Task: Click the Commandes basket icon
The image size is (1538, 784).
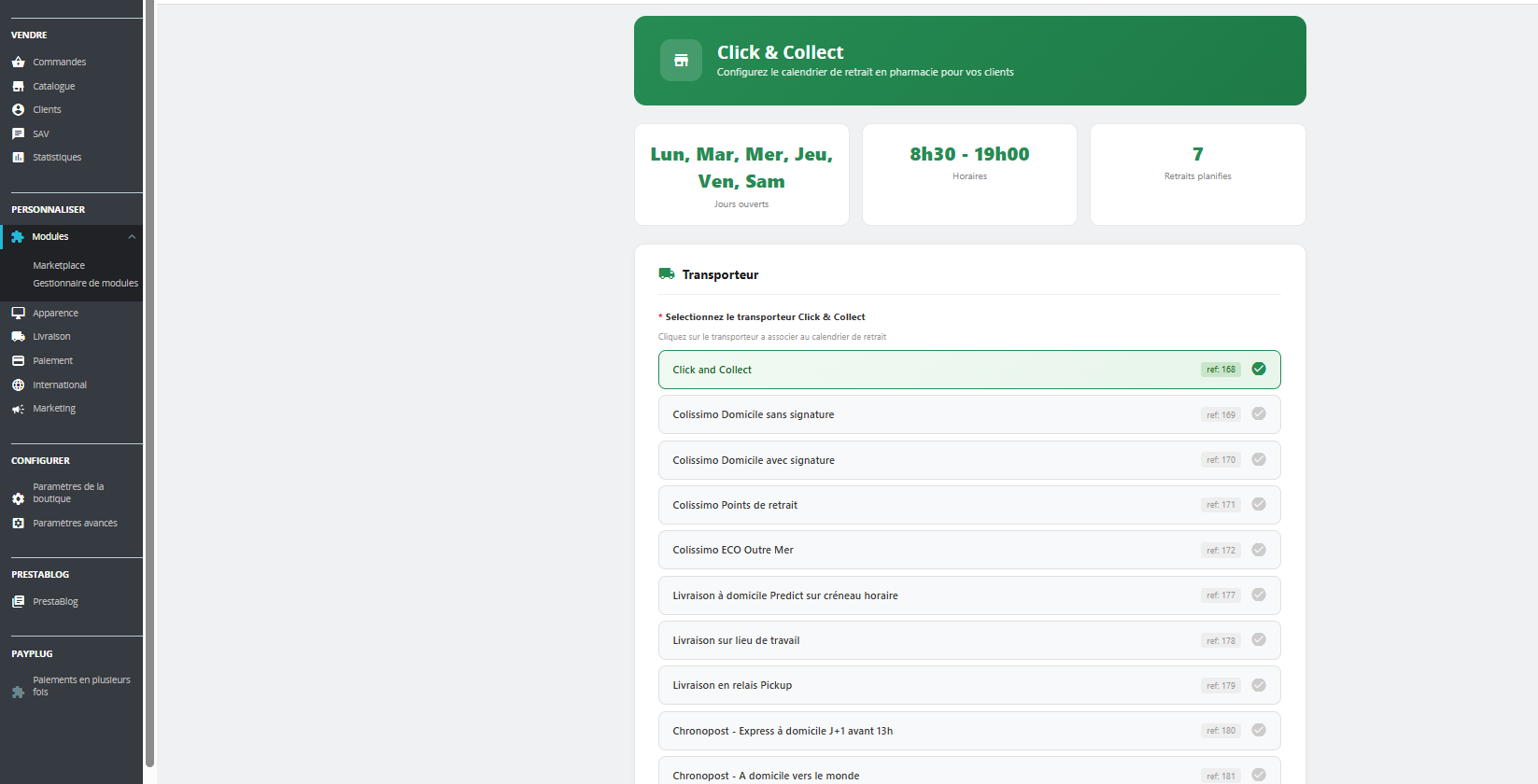Action: (x=18, y=62)
